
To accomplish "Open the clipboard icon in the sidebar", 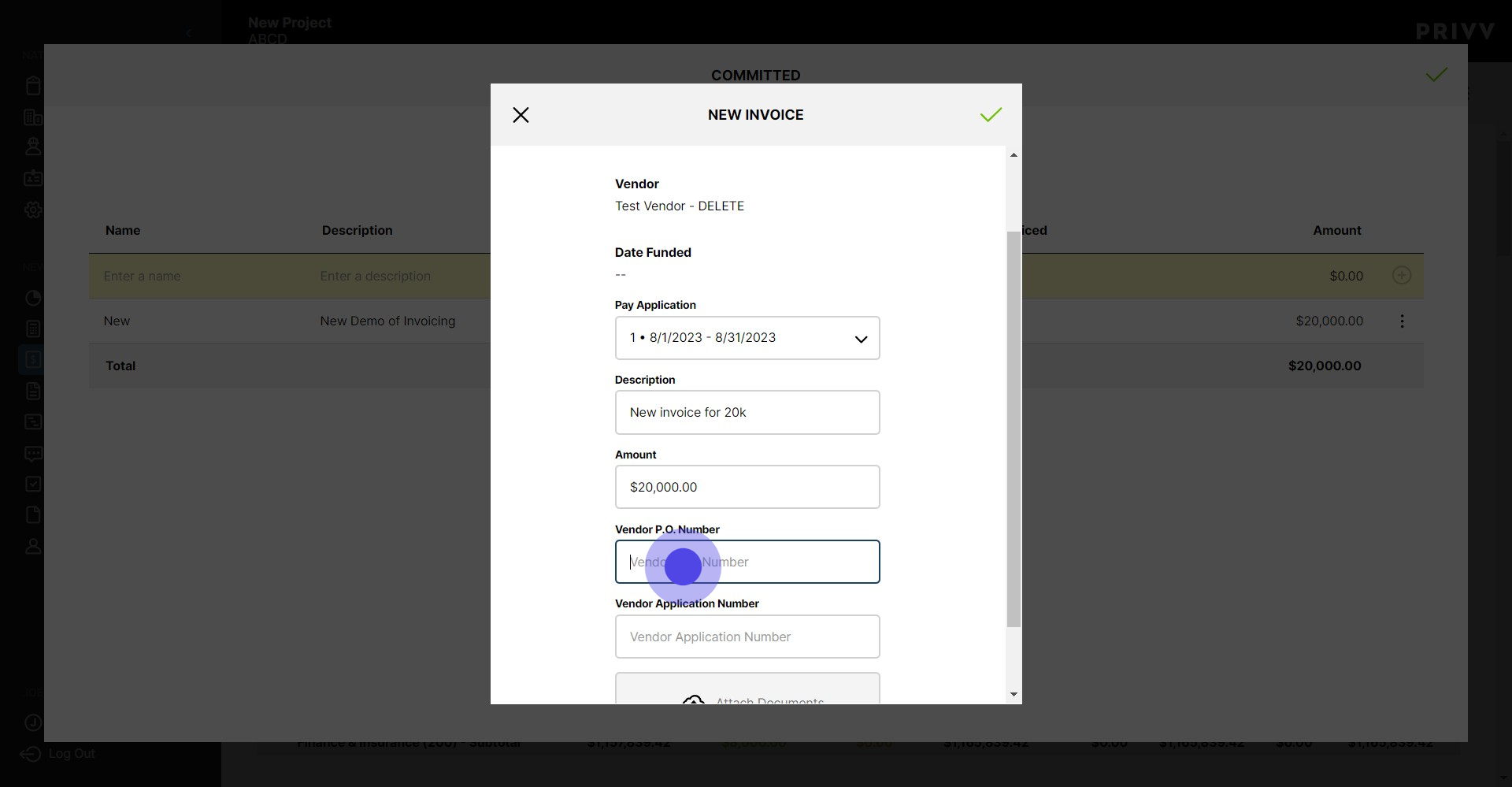I will [x=33, y=86].
